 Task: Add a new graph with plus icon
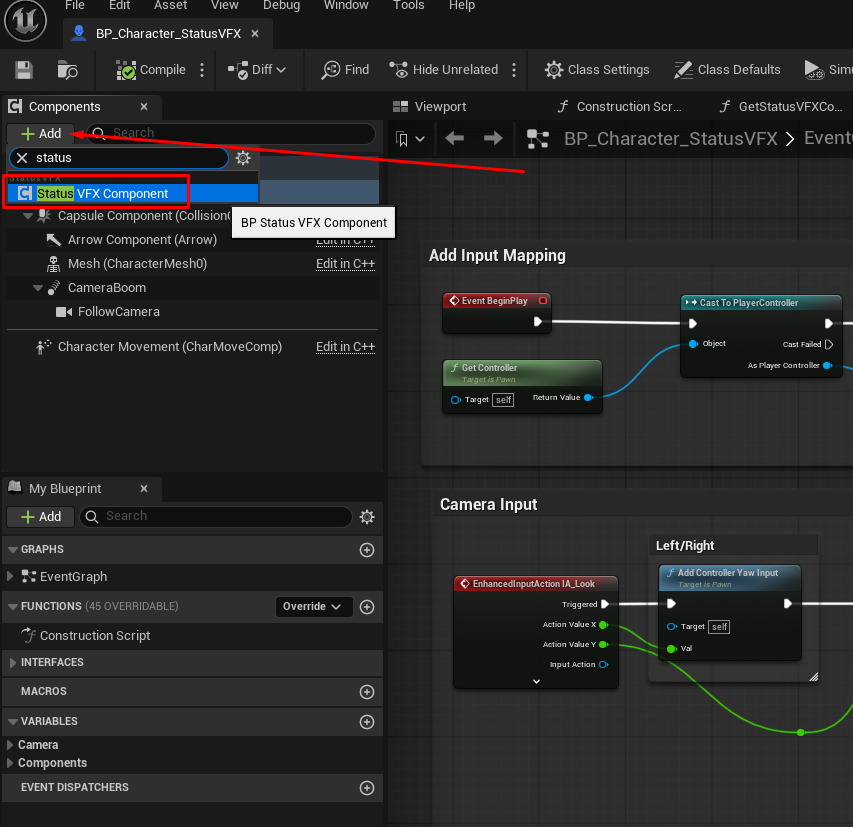coord(366,550)
